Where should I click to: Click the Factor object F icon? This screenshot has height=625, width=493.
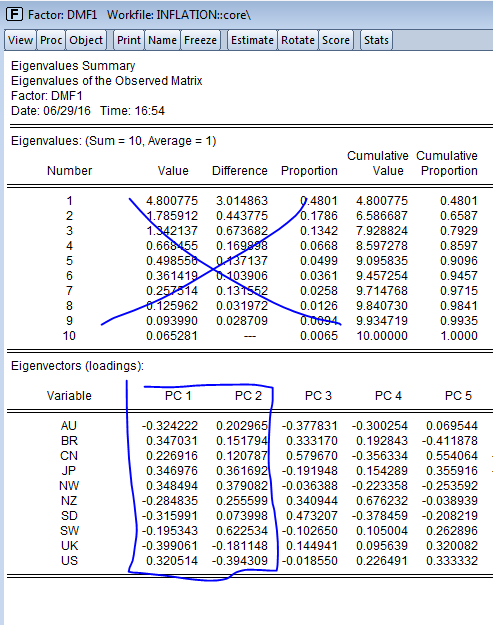click(x=14, y=15)
